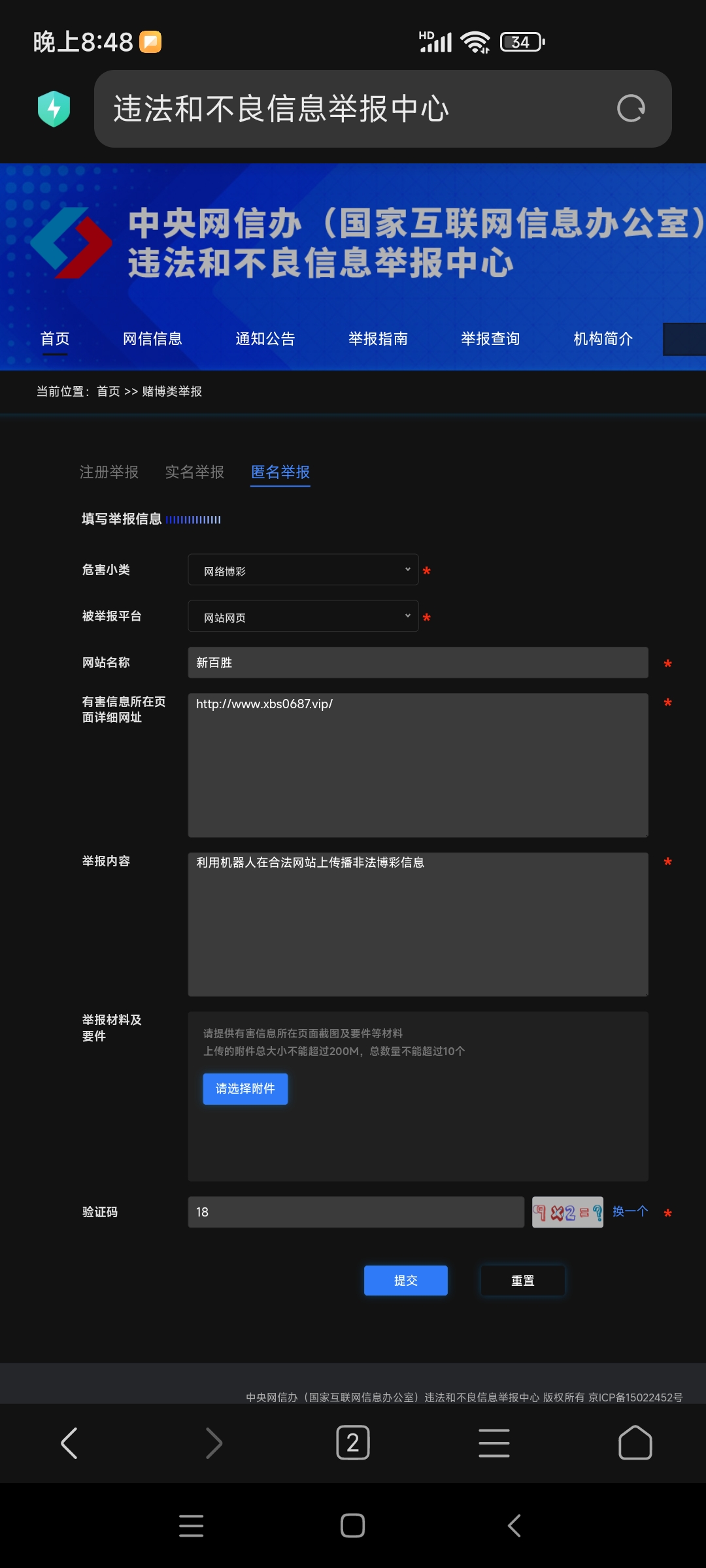Screen dimensions: 706x1568
Task: Tap the green shield security icon
Action: pos(54,108)
